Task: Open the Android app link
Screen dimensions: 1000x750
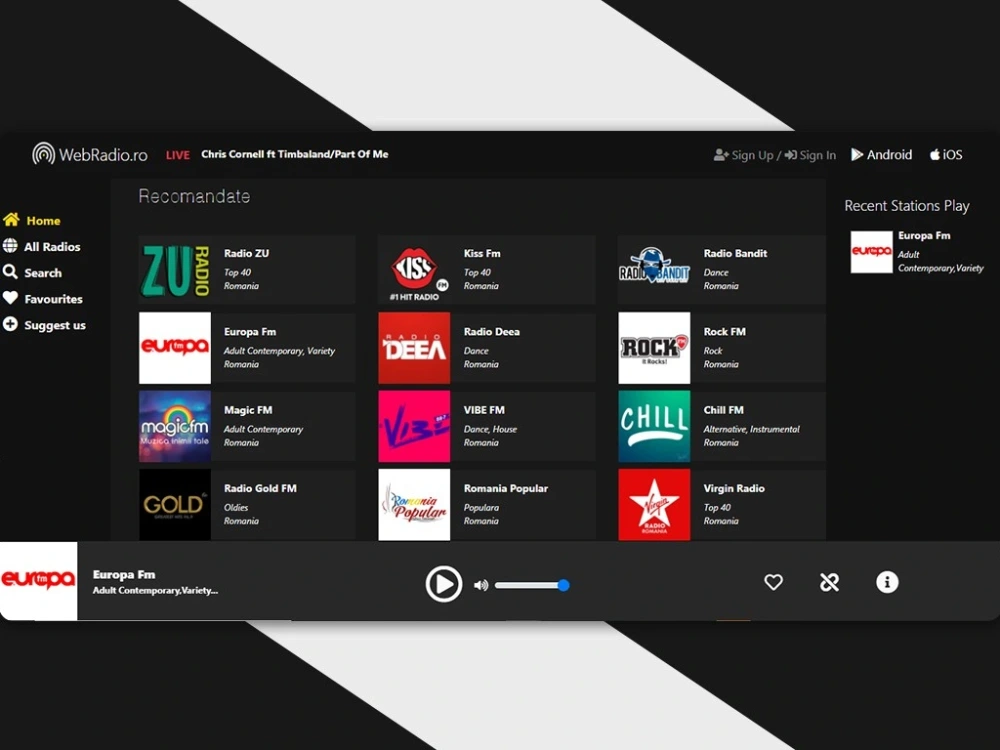Action: click(x=881, y=155)
